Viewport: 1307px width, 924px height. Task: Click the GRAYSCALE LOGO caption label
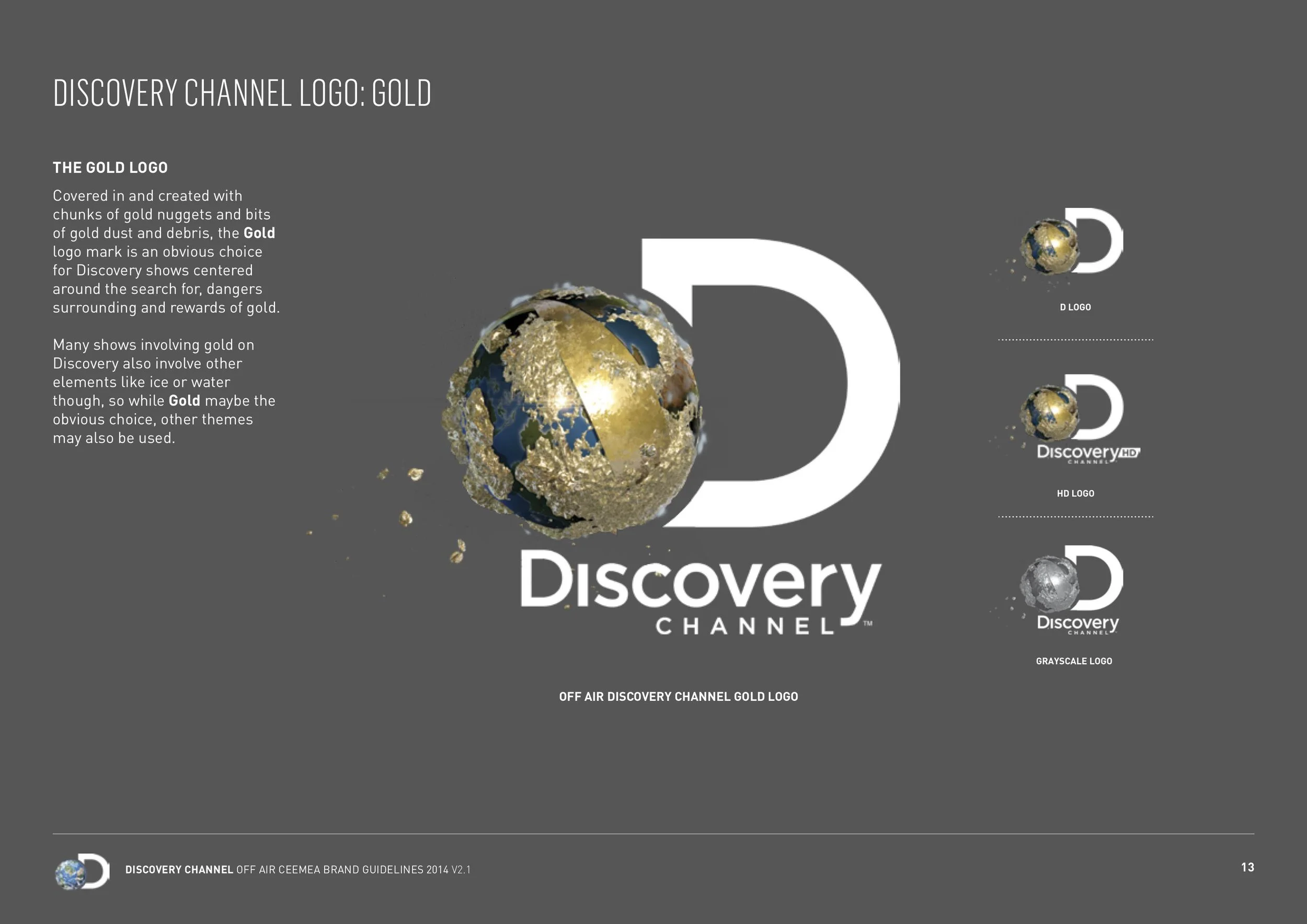coord(1074,661)
